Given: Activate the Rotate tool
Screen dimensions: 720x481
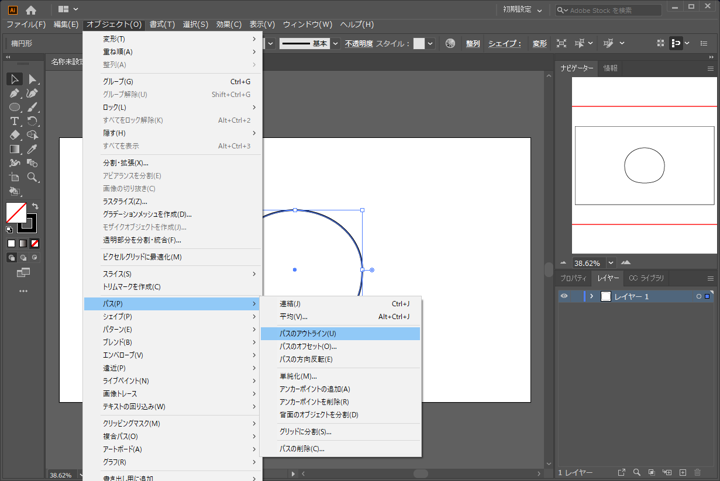Looking at the screenshot, I should [x=32, y=121].
